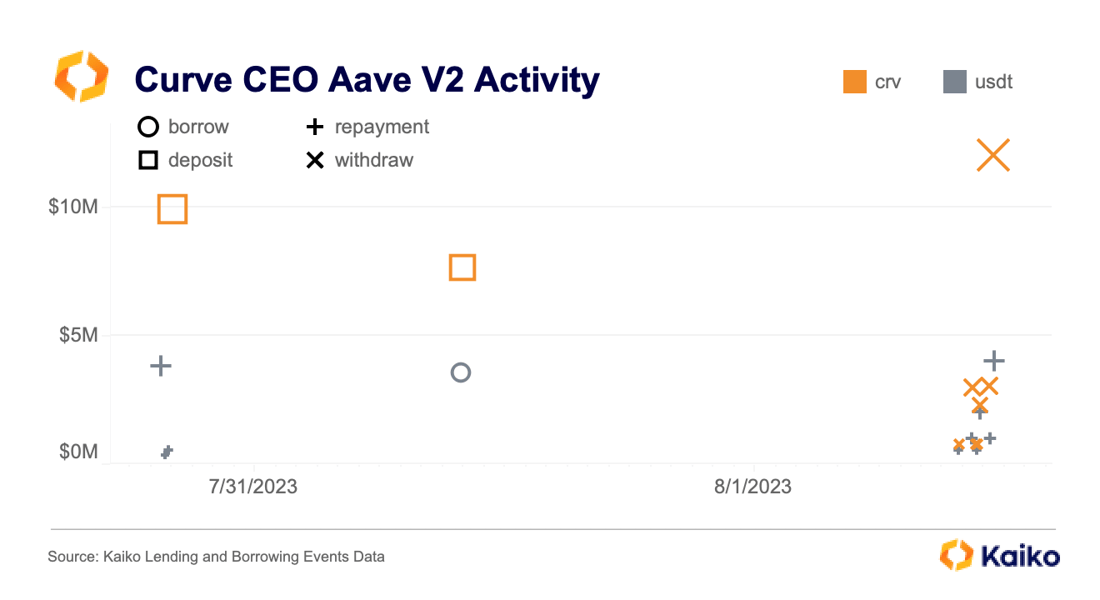Click the borrow circle legend marker
This screenshot has height=600, width=1100.
tap(148, 127)
